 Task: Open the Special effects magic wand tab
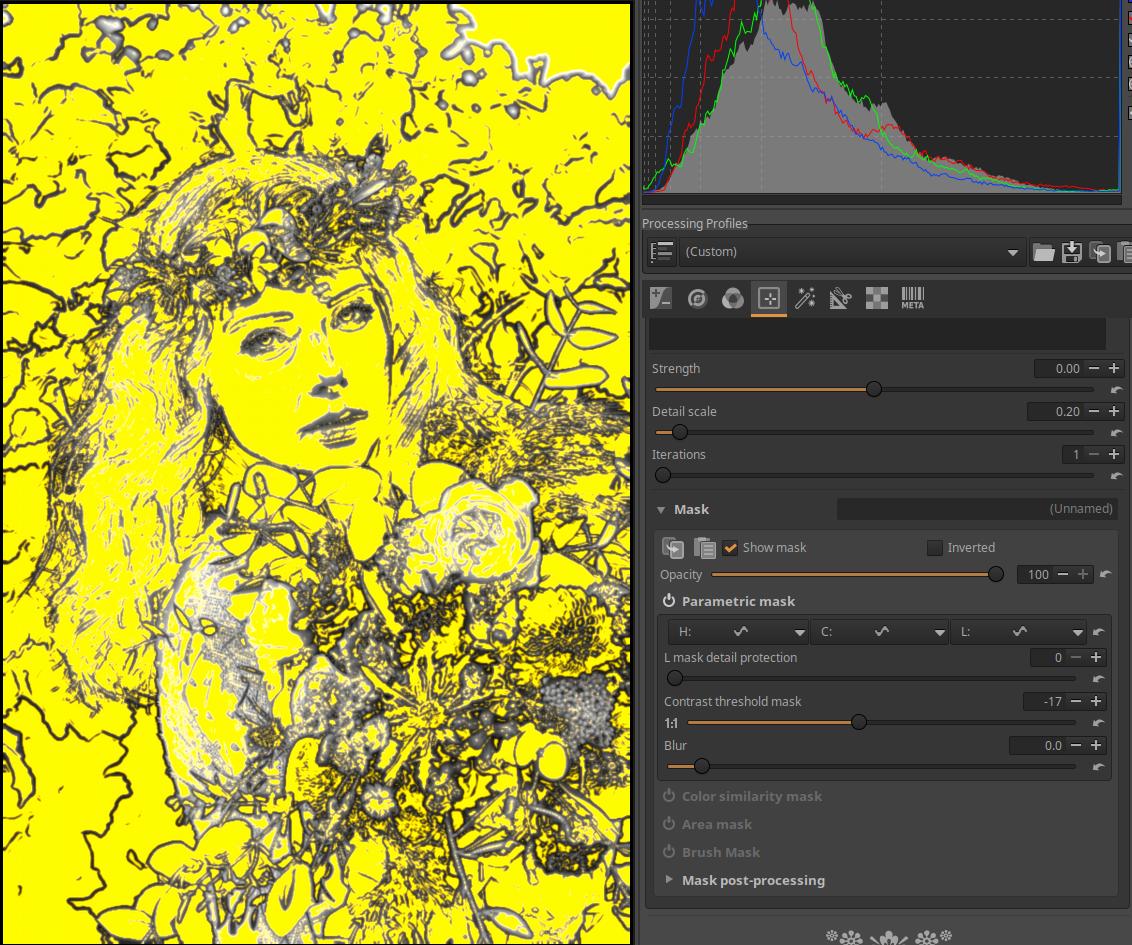(804, 298)
